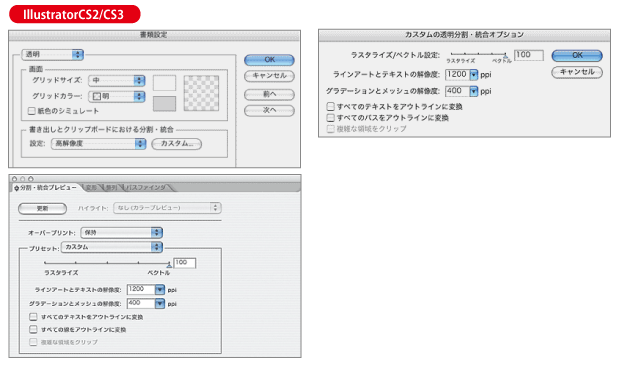
Task: Switch to the 変形 tab
Action: [x=92, y=188]
